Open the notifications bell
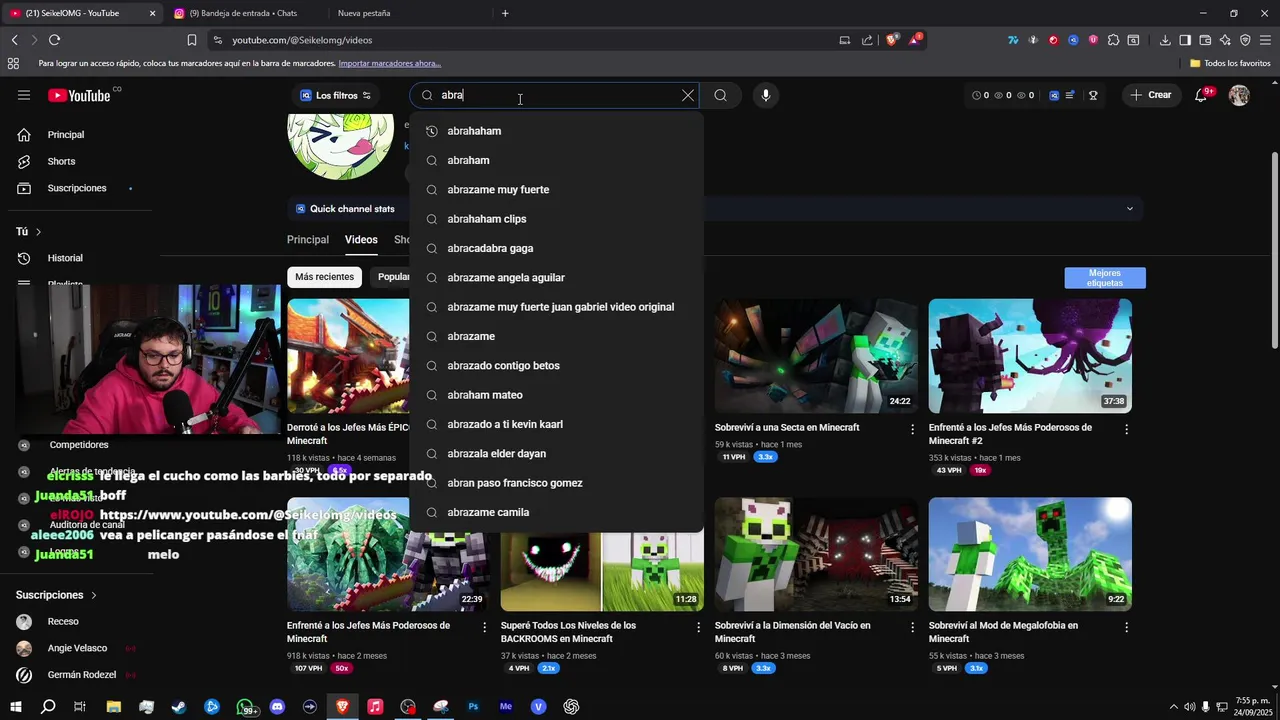 click(x=1202, y=95)
